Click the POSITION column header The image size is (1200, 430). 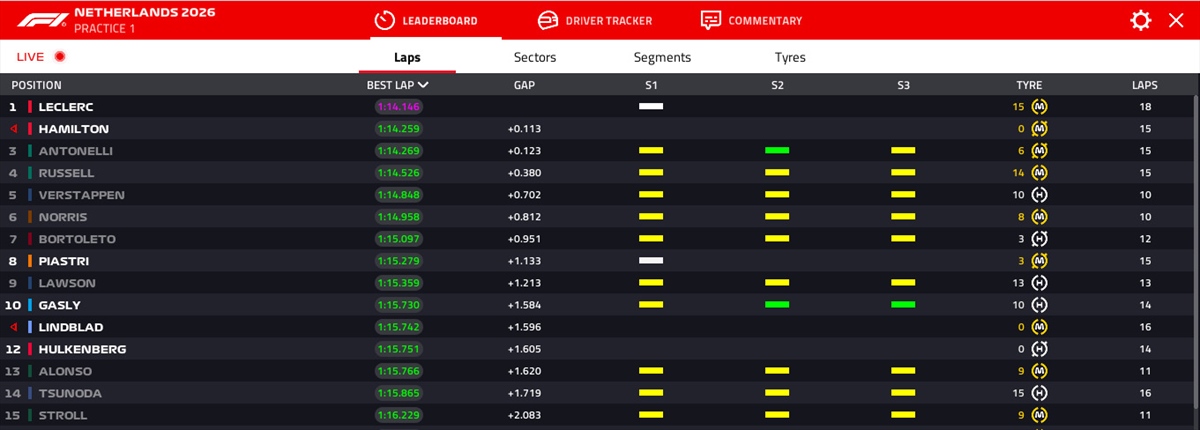(37, 85)
